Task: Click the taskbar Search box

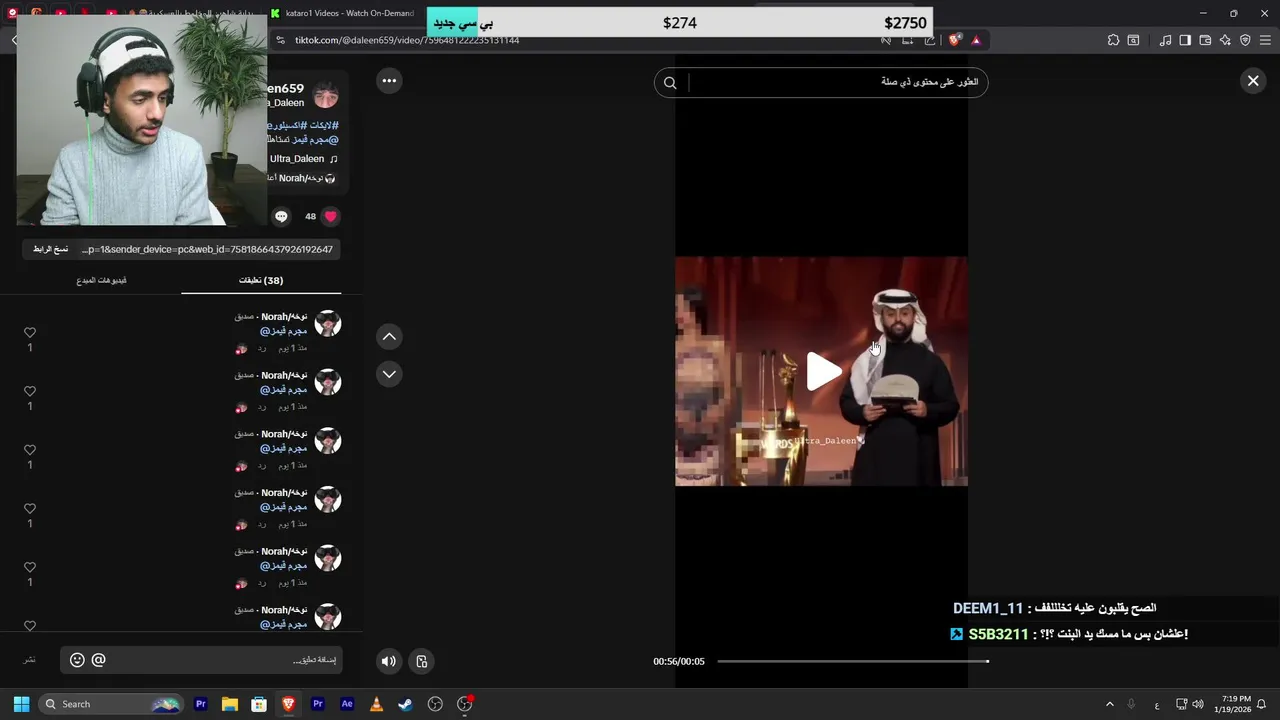Action: coord(110,704)
